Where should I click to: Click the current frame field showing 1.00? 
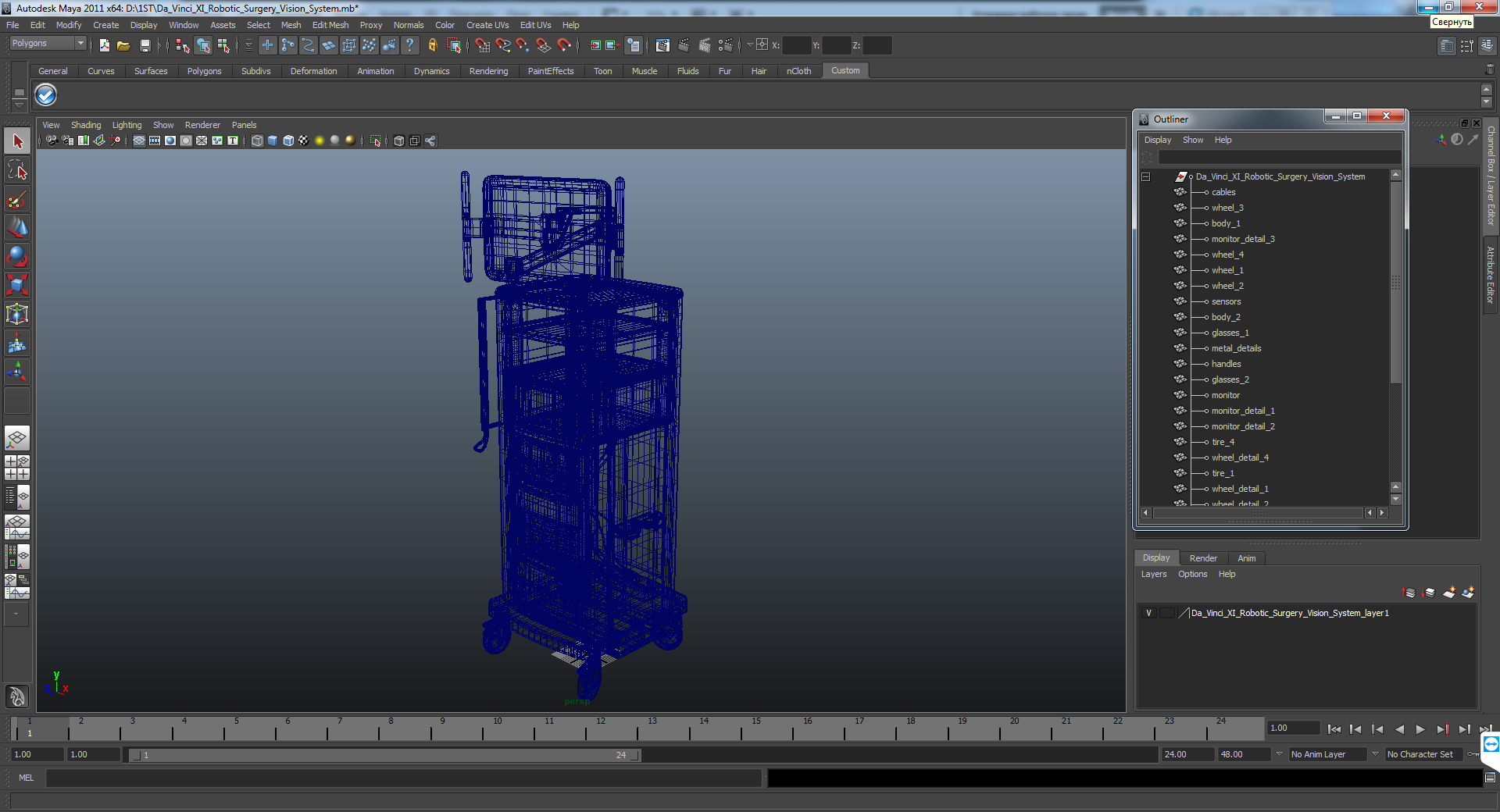(x=1294, y=728)
